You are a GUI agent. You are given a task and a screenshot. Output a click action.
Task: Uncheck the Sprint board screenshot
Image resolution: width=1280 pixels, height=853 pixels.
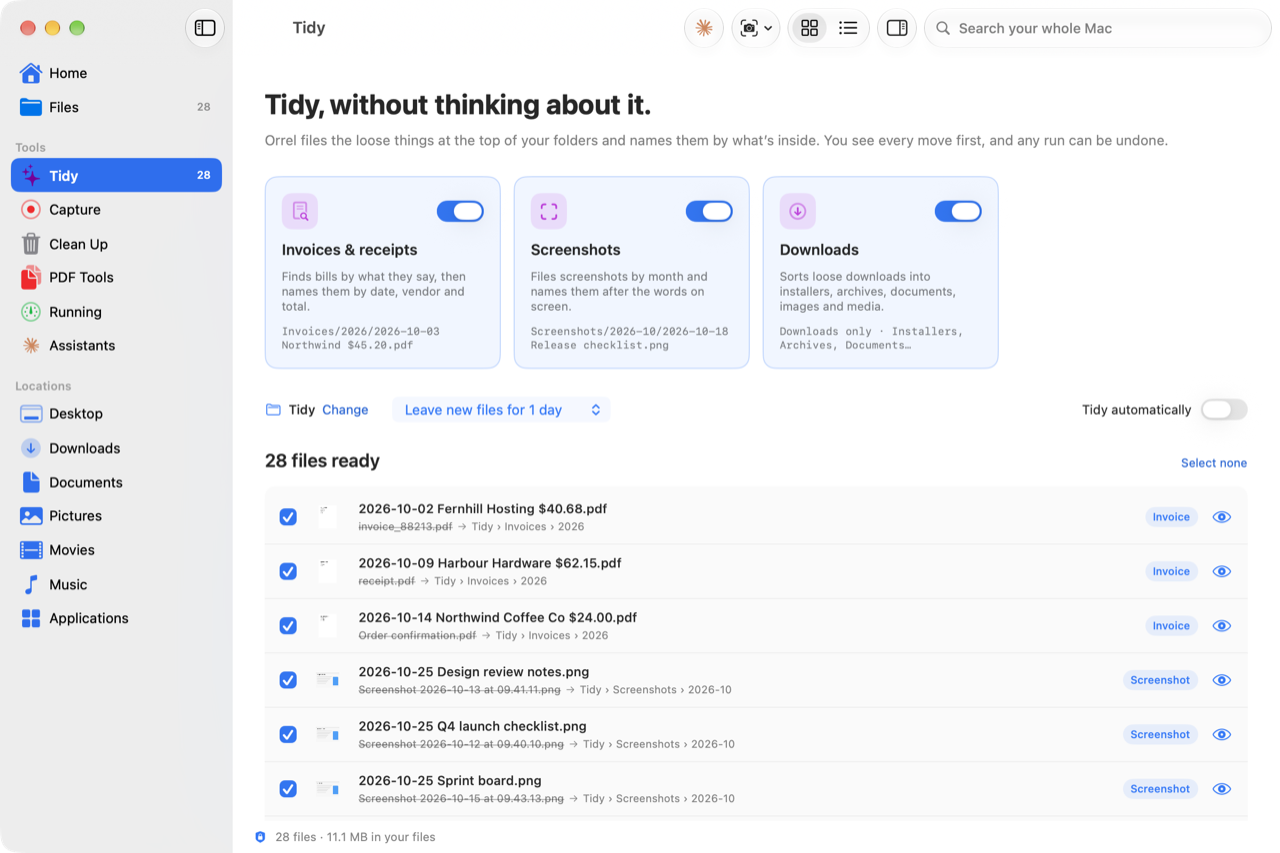(x=288, y=789)
